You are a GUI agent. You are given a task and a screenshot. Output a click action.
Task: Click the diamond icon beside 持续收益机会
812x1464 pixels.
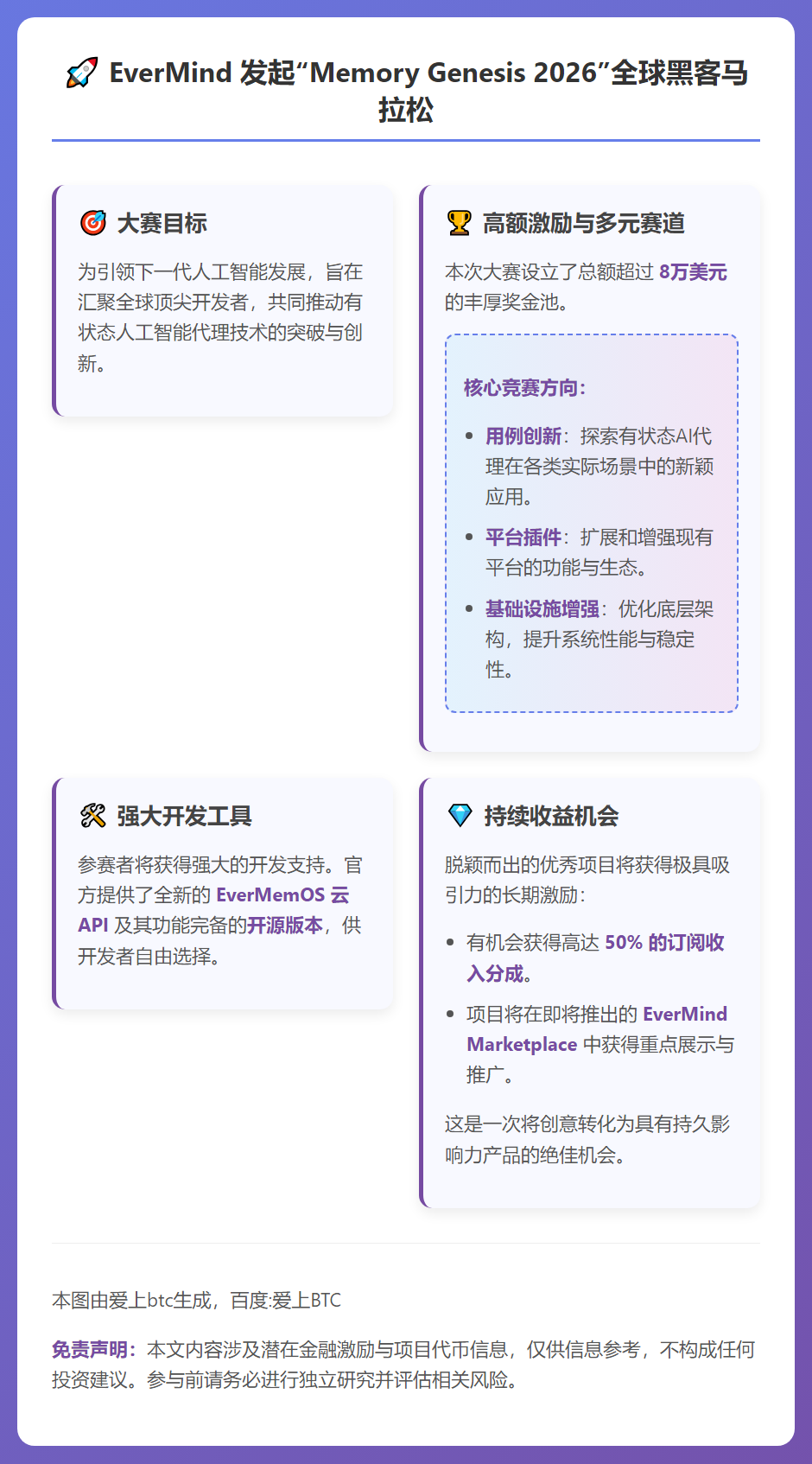460,816
